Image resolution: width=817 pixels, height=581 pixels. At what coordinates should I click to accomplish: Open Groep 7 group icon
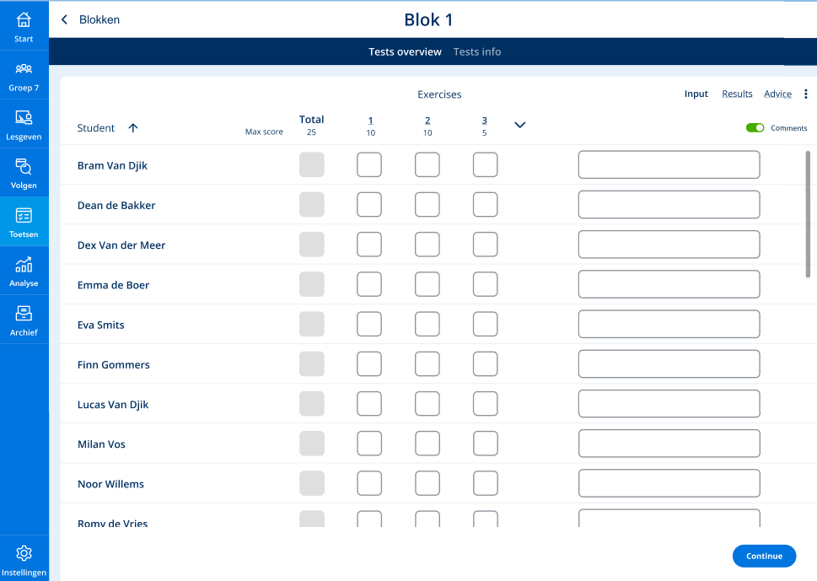[x=23, y=69]
